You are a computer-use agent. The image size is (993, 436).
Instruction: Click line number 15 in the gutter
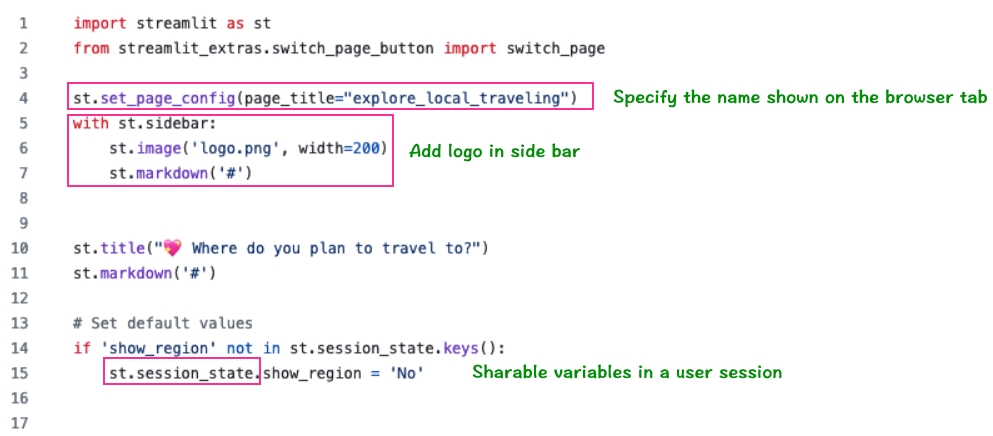pos(23,373)
